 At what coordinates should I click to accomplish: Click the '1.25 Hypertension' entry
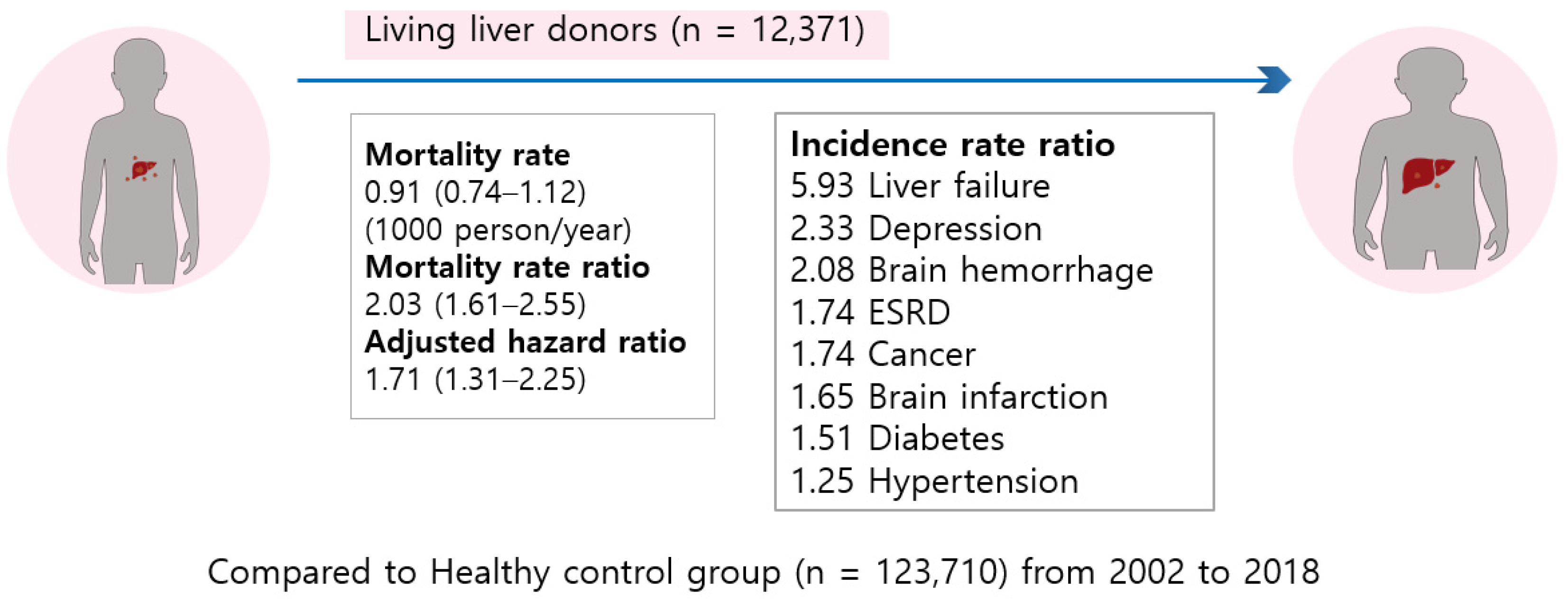pyautogui.click(x=934, y=481)
